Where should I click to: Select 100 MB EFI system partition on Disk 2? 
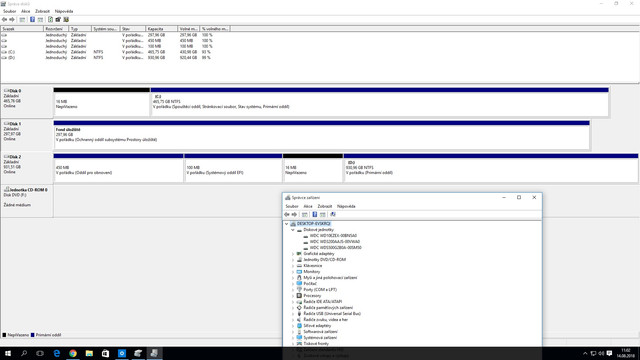tap(233, 168)
